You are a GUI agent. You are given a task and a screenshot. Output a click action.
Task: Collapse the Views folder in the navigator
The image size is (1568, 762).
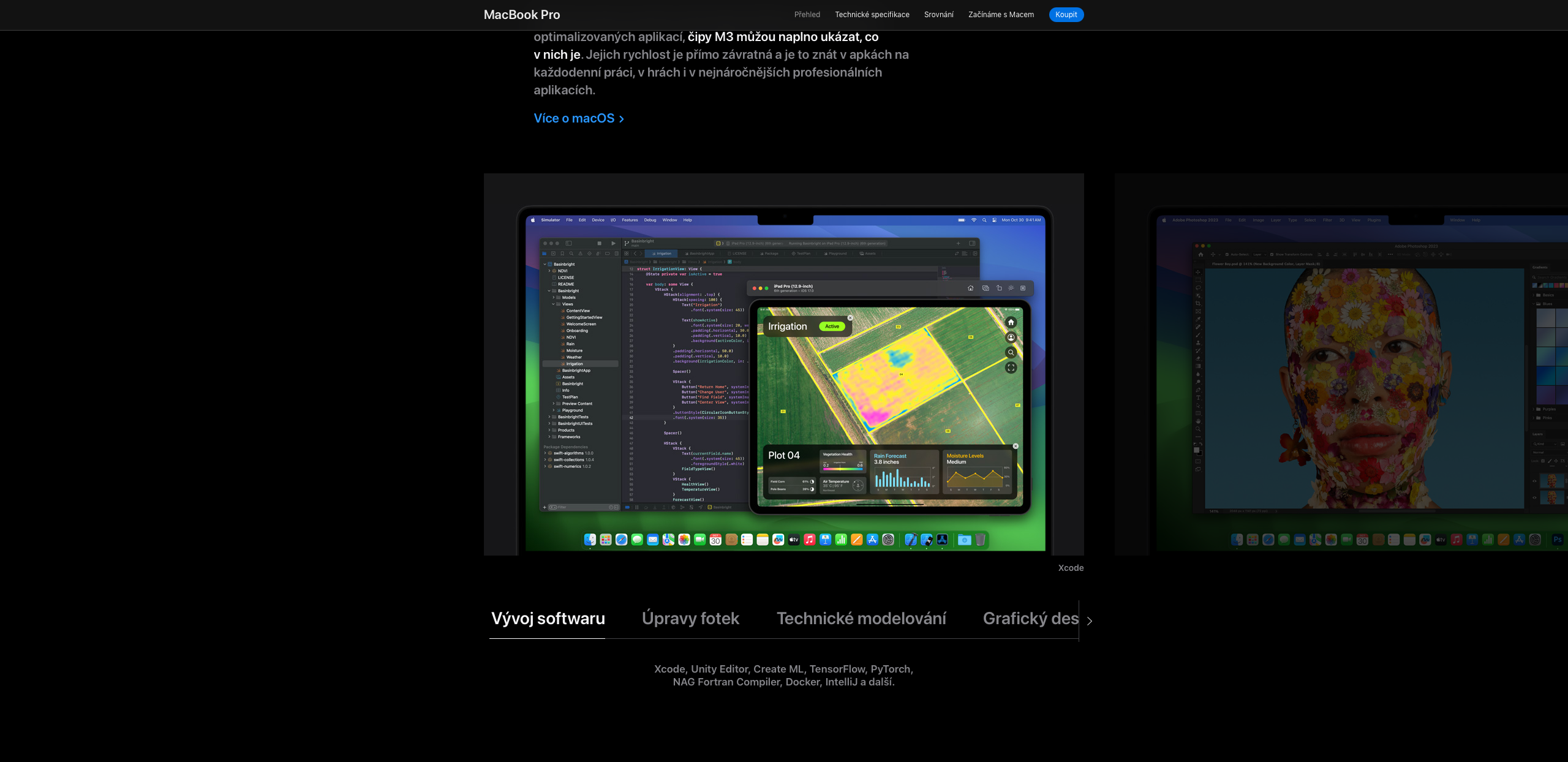(553, 304)
